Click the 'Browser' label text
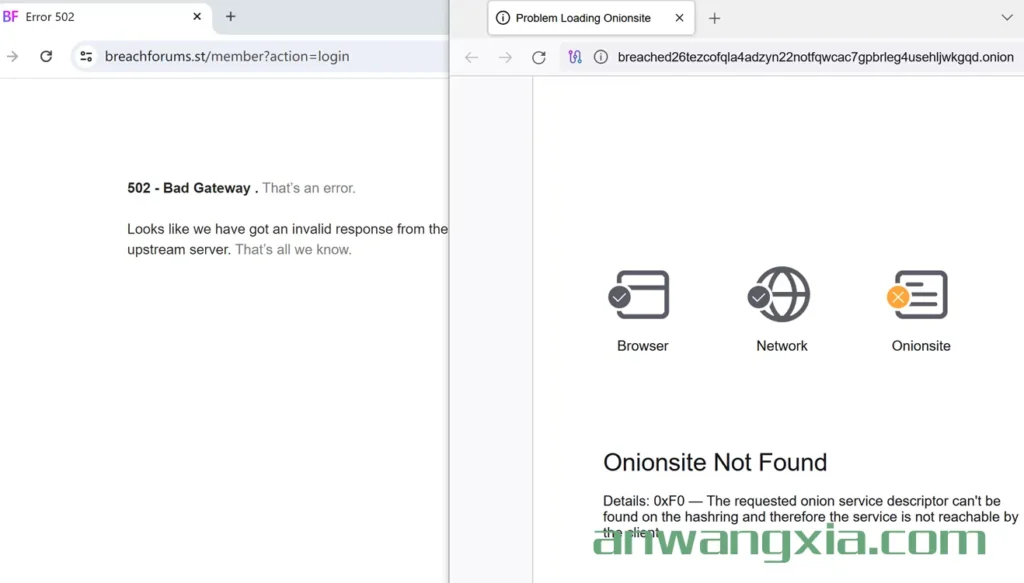Viewport: 1024px width, 583px height. coord(643,346)
